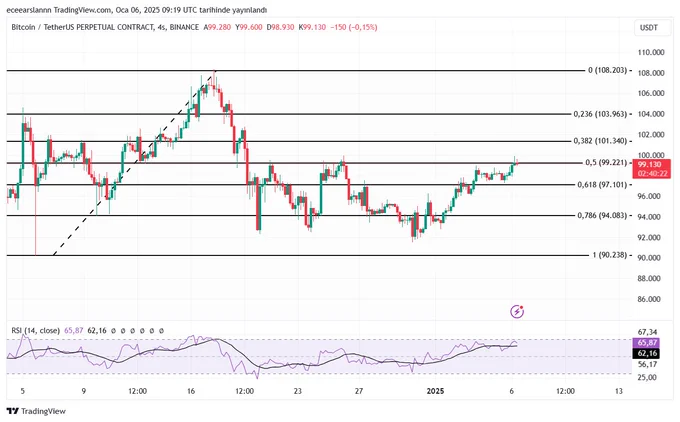
Task: Click the D98.930 low value
Action: pos(280,27)
